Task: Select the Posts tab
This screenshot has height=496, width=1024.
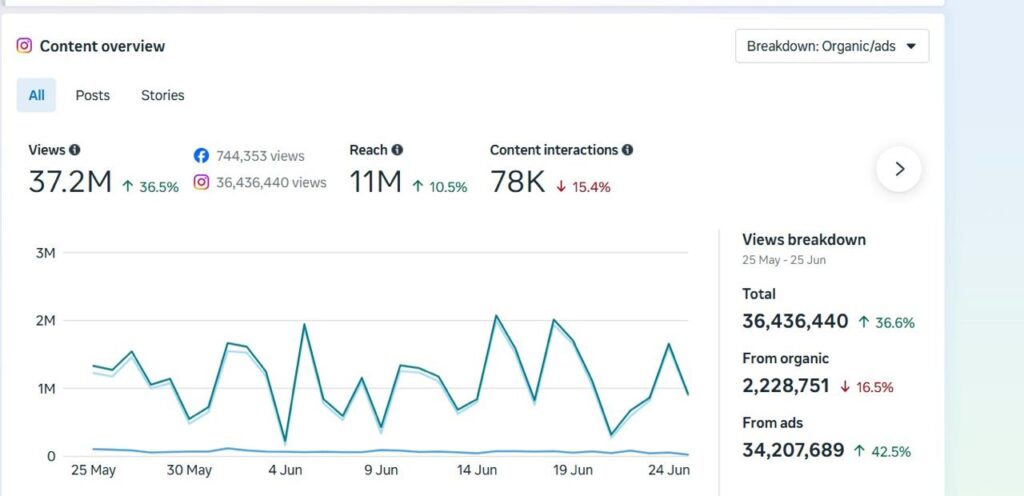Action: click(x=93, y=95)
